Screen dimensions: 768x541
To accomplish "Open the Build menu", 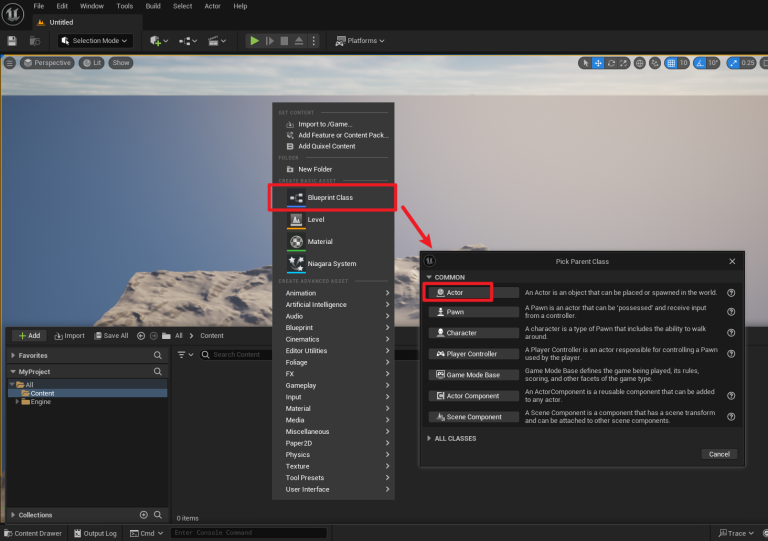I will [153, 6].
